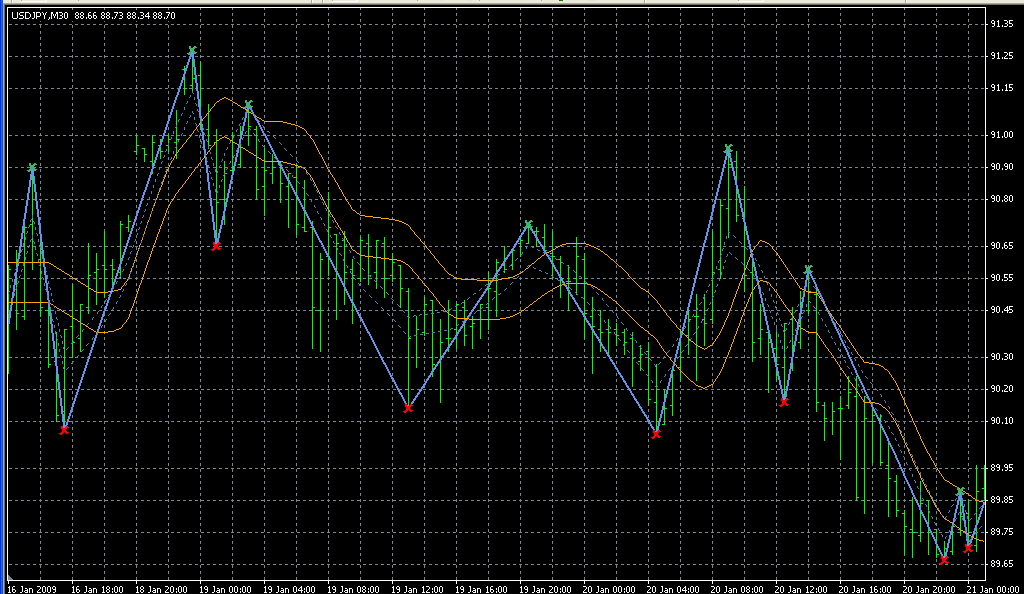Click the 91.00 price axis label
Screen dimensions: 1024x594
[1003, 134]
